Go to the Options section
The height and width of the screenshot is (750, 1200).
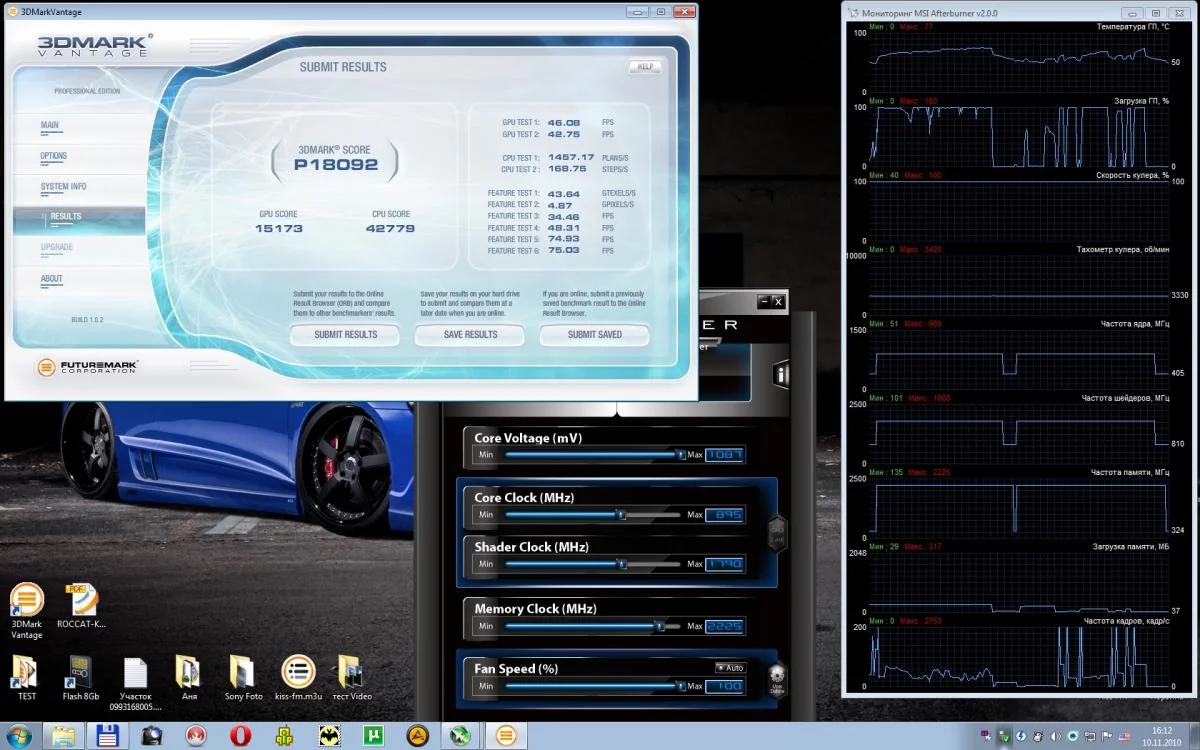54,156
